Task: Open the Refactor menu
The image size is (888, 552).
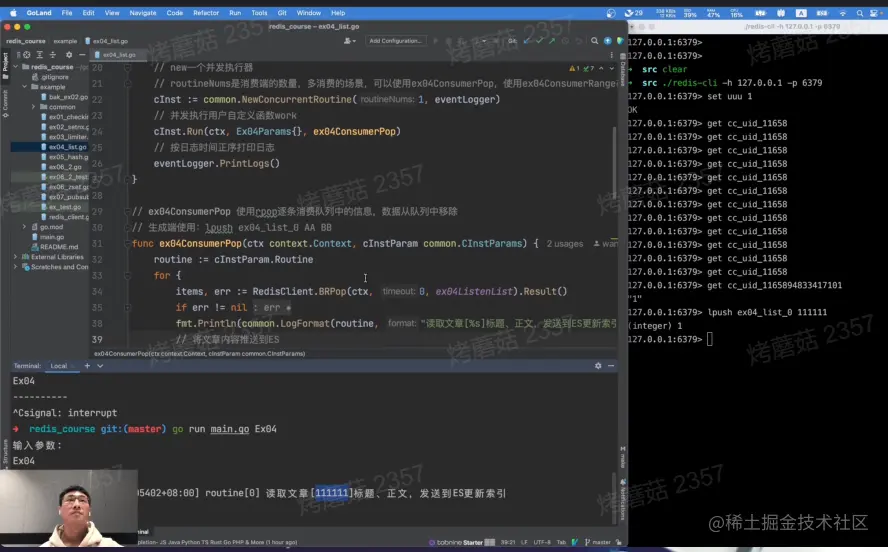Action: [x=206, y=12]
